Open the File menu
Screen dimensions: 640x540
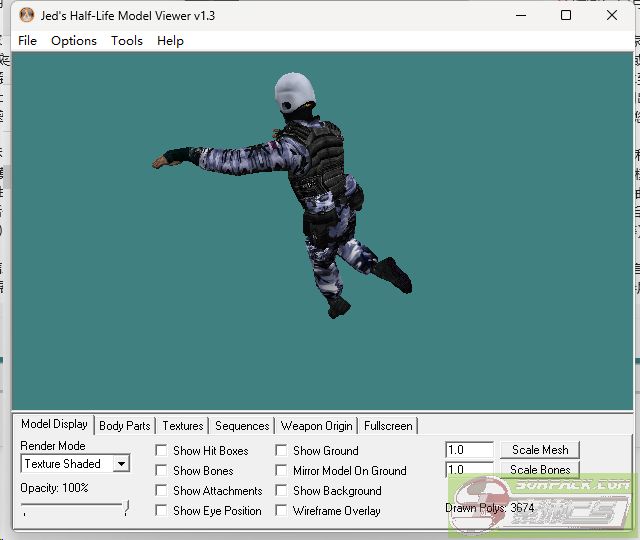(27, 41)
